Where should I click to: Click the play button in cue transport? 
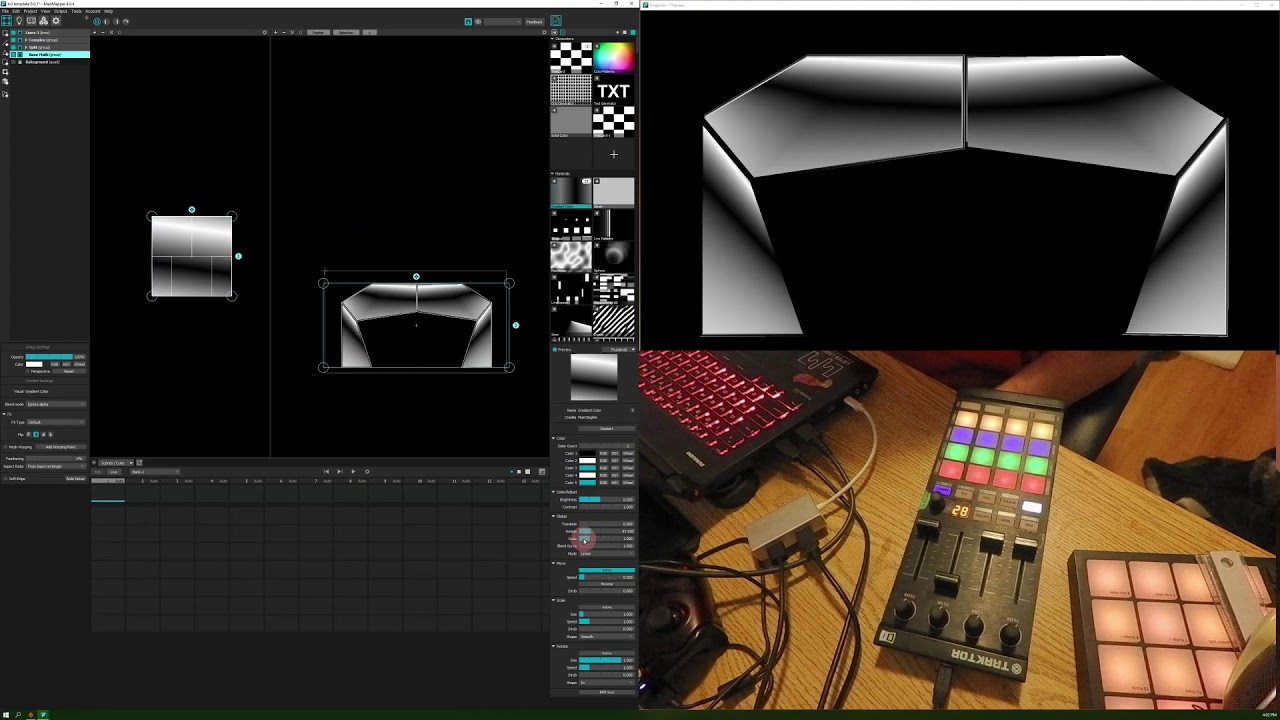[353, 471]
